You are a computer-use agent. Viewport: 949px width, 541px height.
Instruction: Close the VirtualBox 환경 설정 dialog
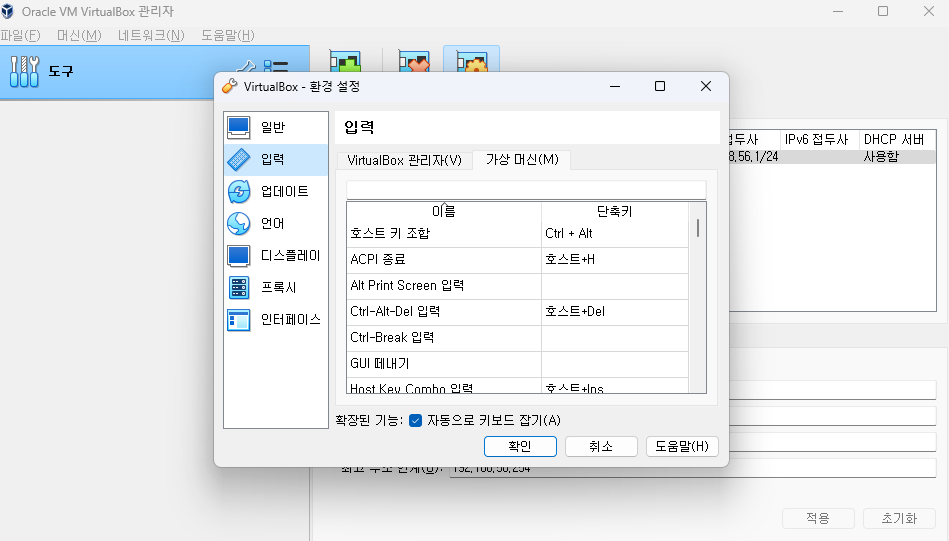(x=706, y=87)
